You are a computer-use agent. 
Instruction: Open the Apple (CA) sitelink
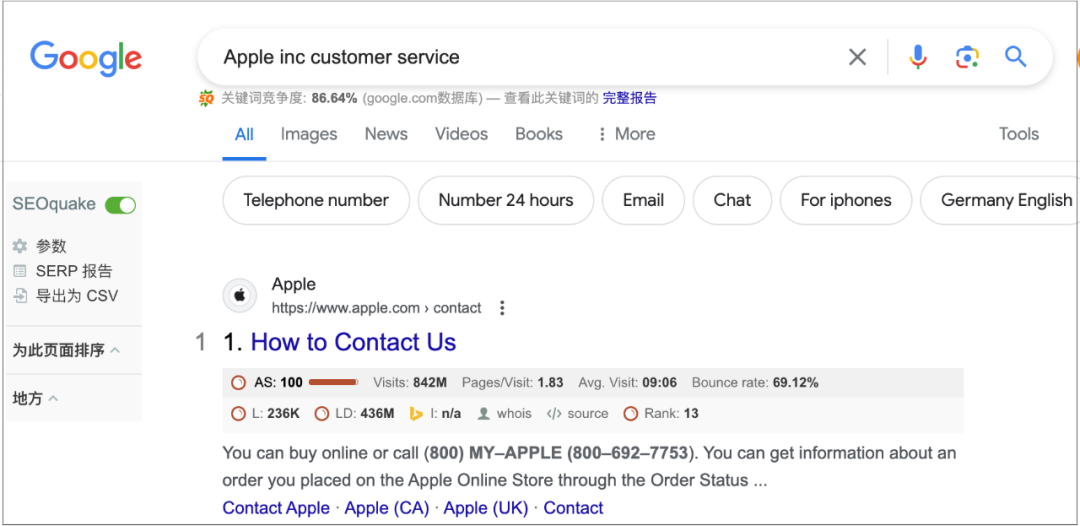coord(386,508)
